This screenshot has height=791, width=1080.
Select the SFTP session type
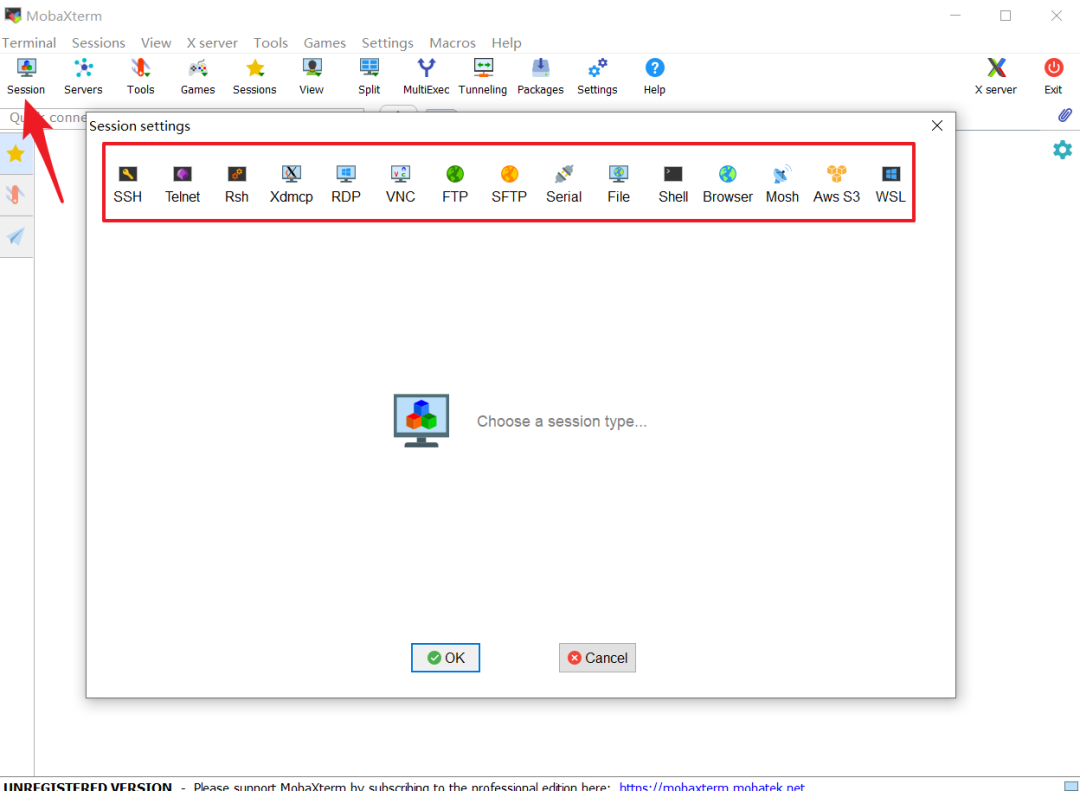point(509,184)
